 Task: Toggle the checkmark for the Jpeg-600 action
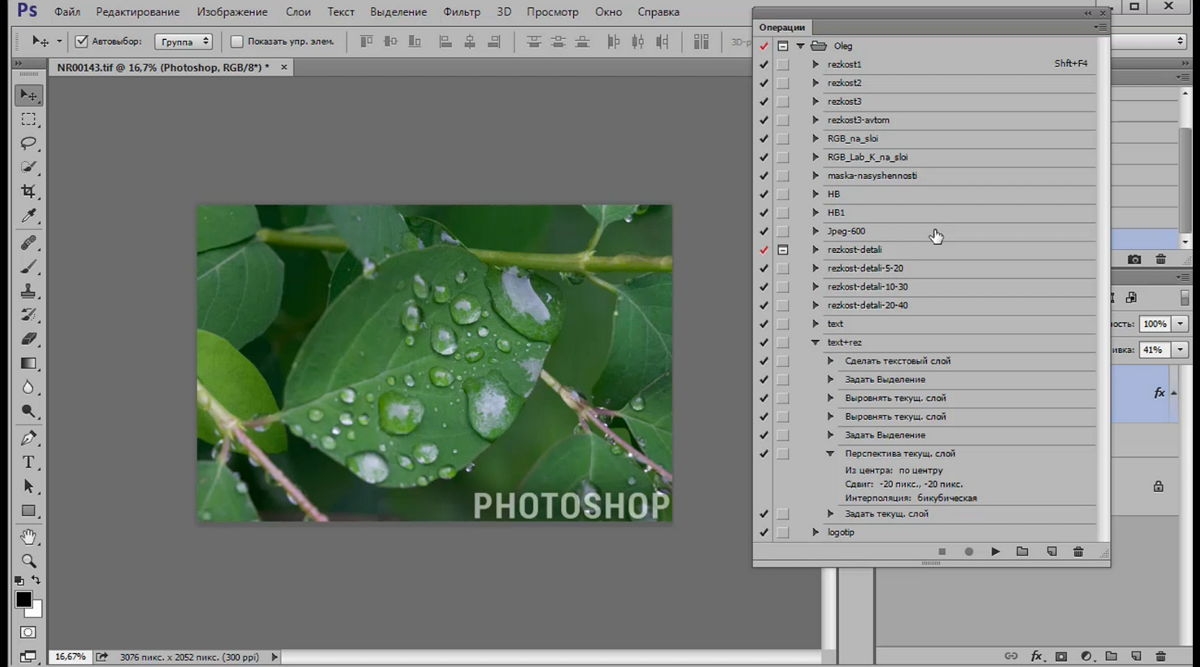(x=764, y=231)
